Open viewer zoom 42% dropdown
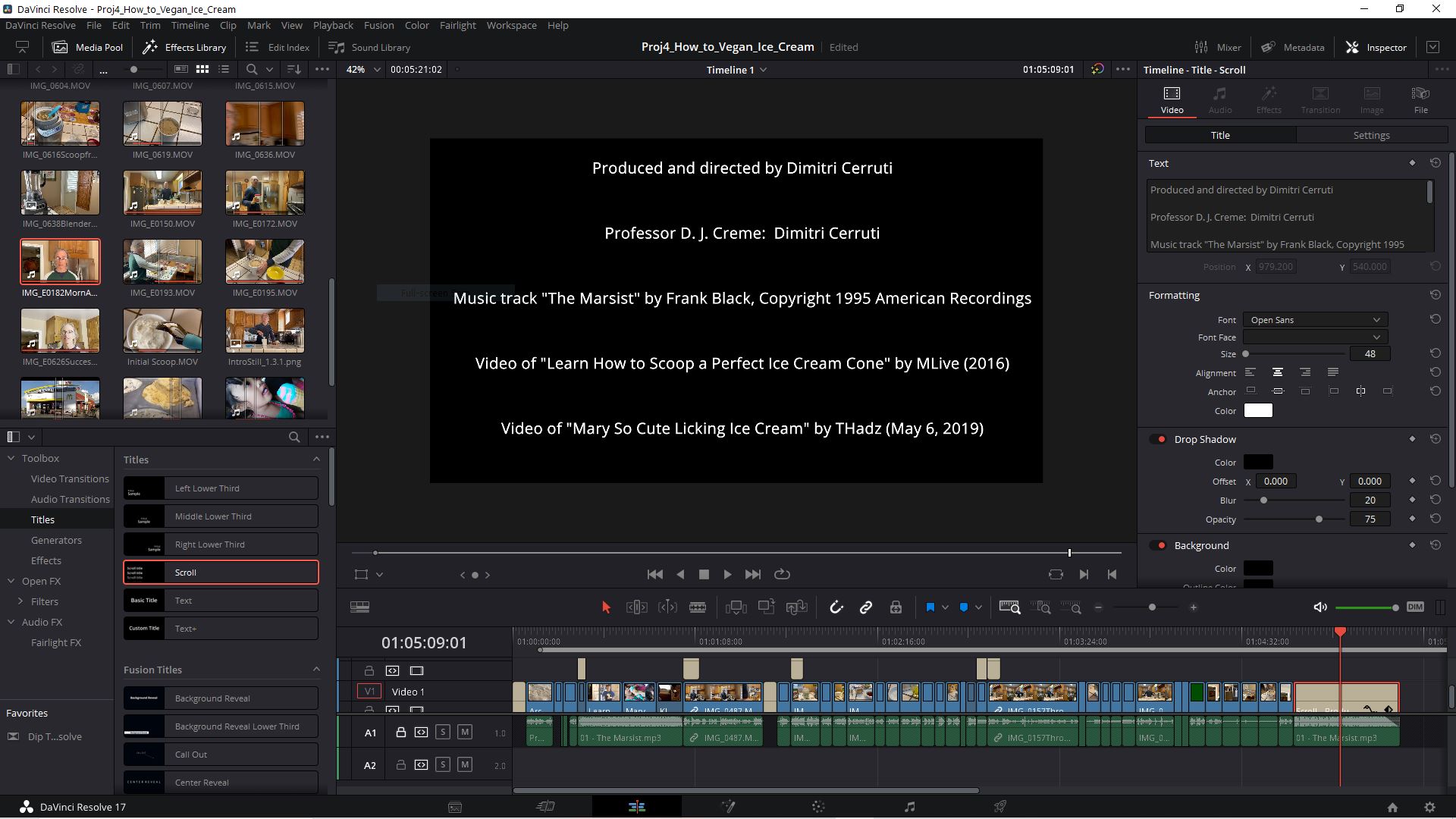This screenshot has height=819, width=1456. [x=363, y=70]
